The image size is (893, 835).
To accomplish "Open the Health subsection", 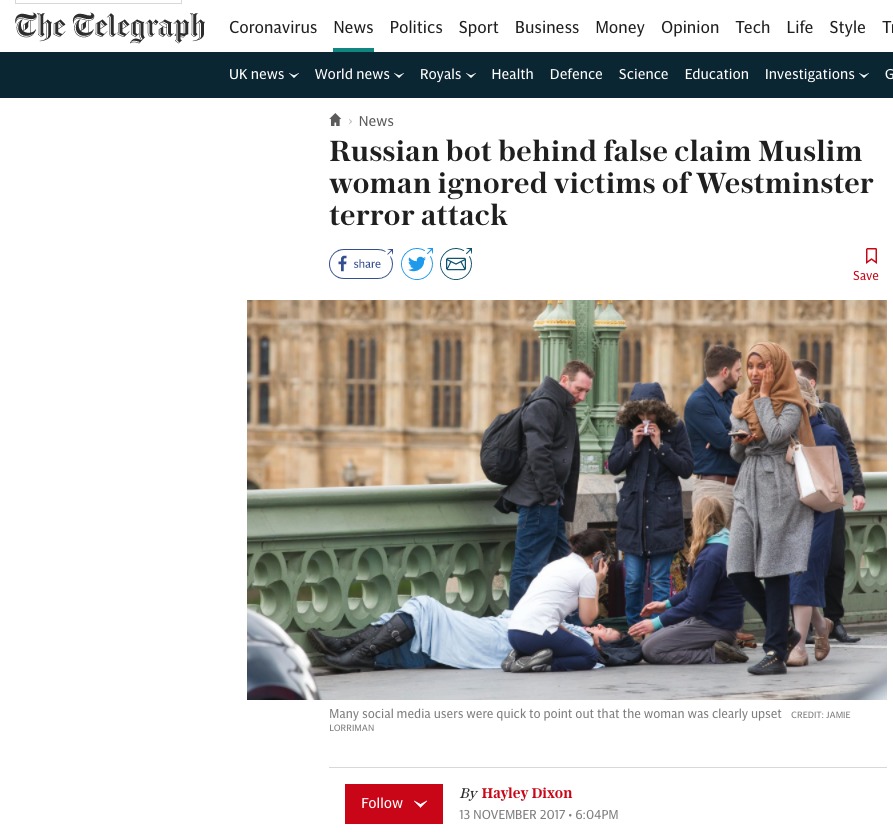I will click(513, 75).
